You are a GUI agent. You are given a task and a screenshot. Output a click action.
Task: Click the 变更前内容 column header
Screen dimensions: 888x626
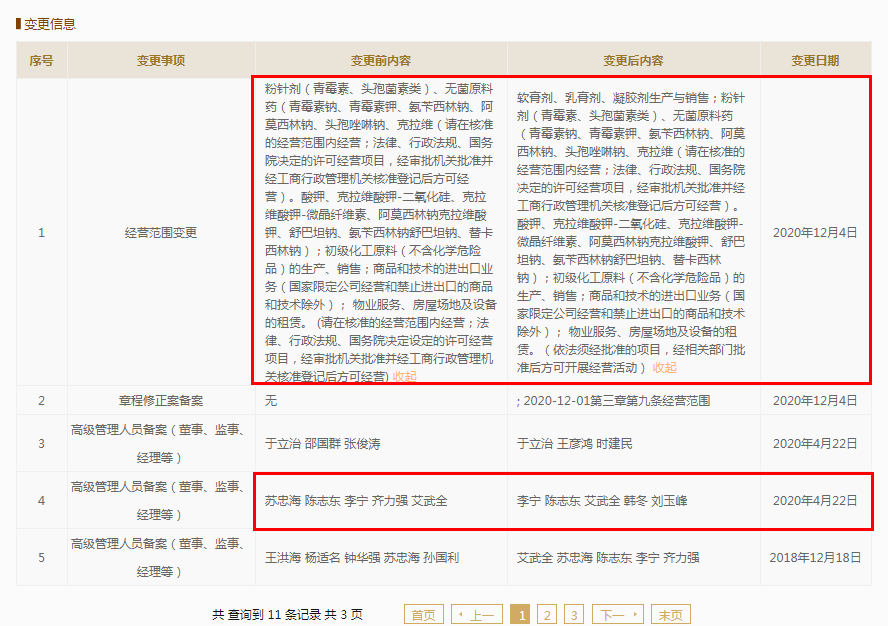click(x=381, y=60)
